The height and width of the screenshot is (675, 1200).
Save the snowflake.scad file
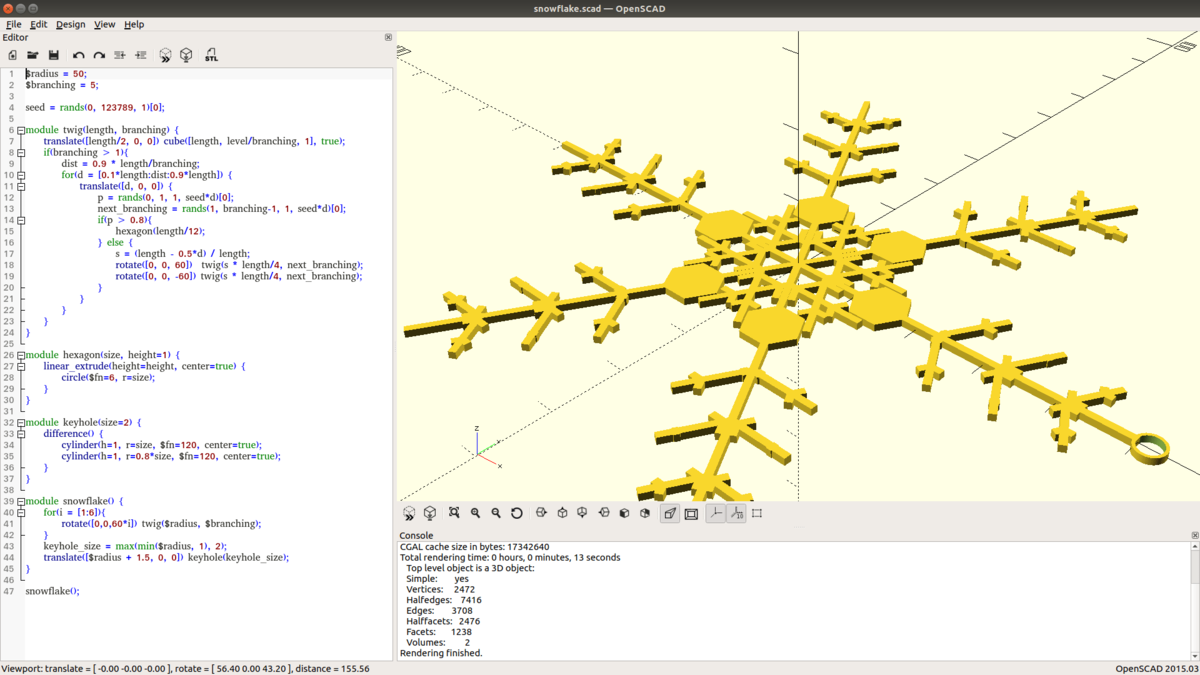[54, 55]
